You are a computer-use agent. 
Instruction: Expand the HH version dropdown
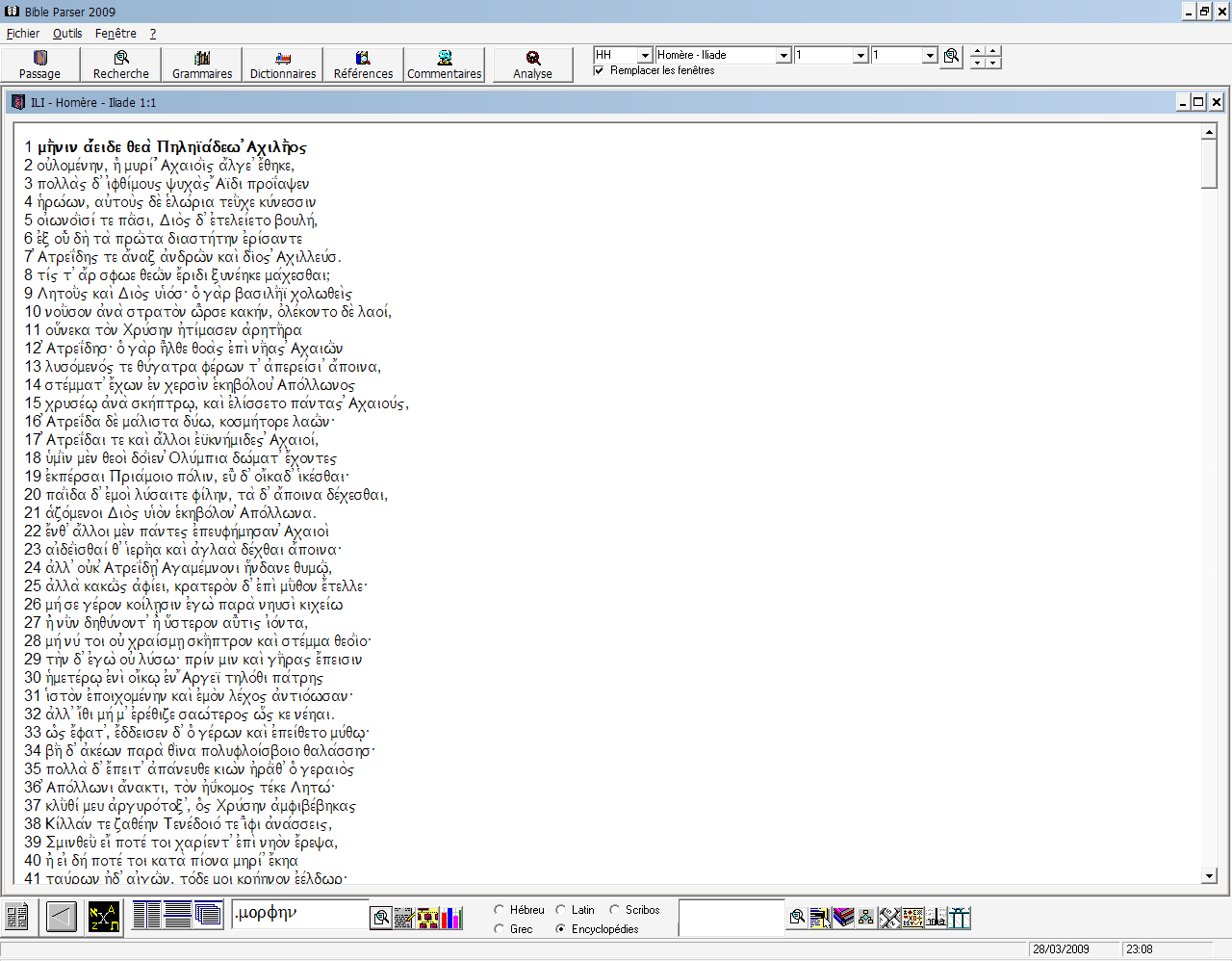pyautogui.click(x=645, y=56)
